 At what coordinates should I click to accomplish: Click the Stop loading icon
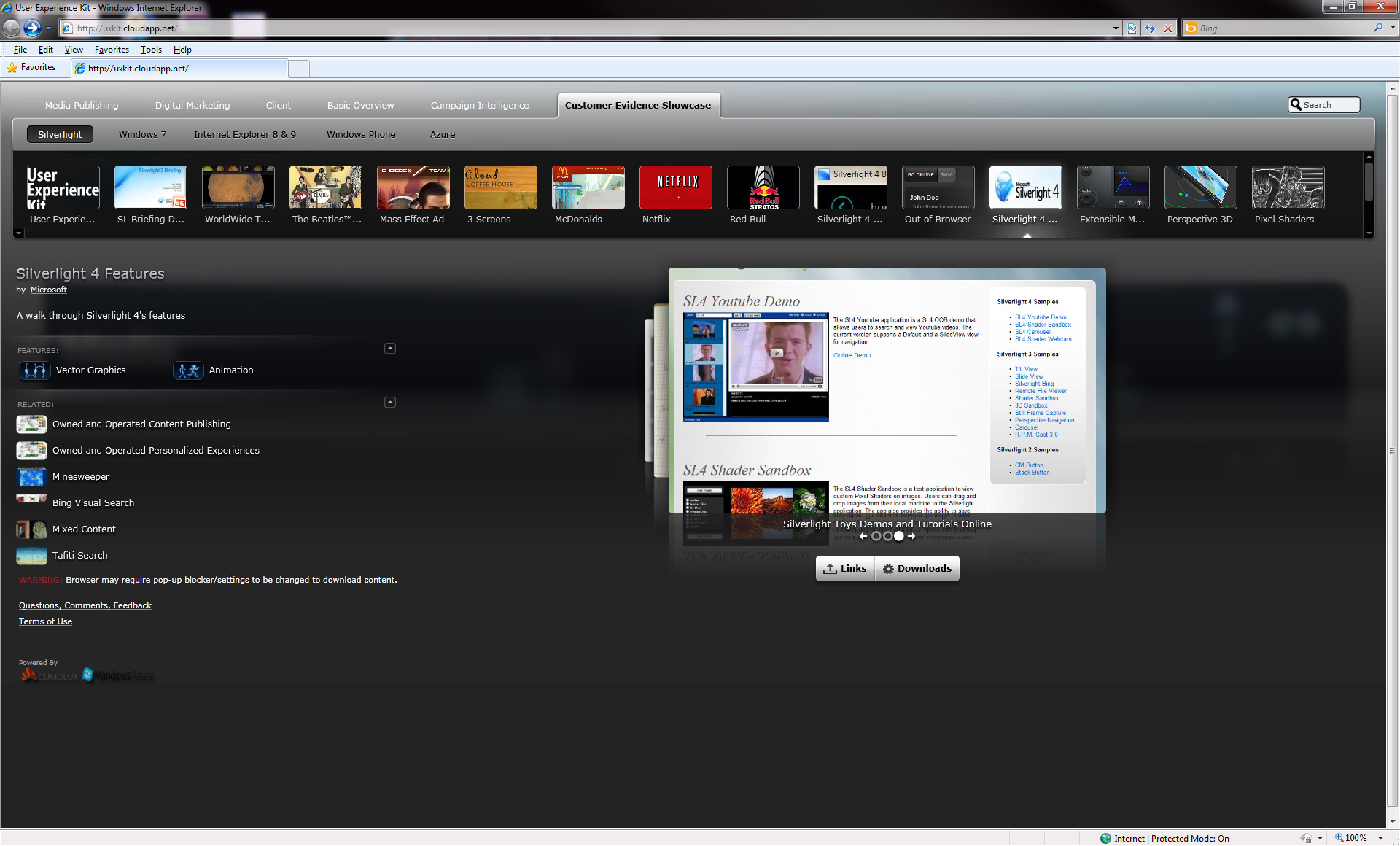1168,28
